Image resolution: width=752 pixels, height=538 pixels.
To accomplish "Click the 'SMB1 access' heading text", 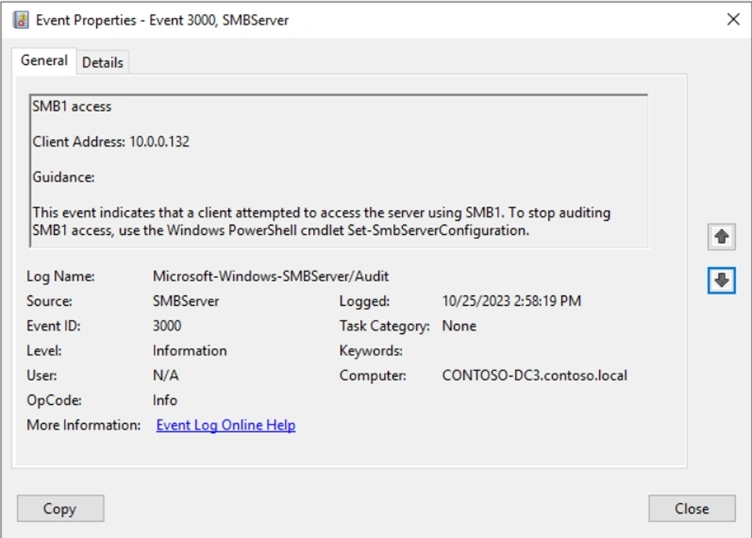I will [72, 106].
